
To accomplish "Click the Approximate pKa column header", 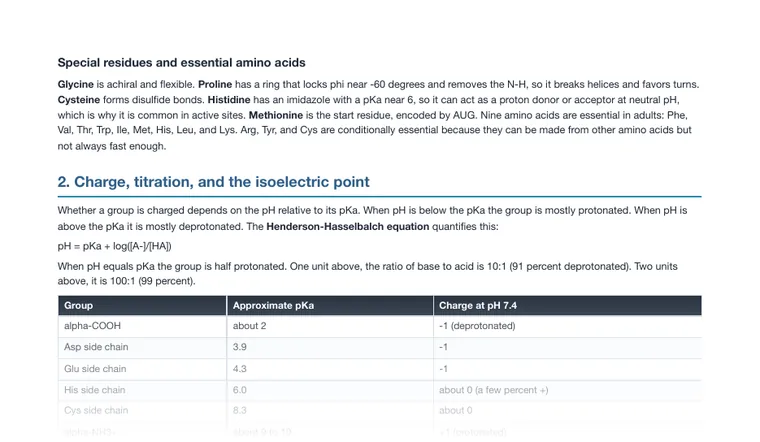I will pos(330,306).
